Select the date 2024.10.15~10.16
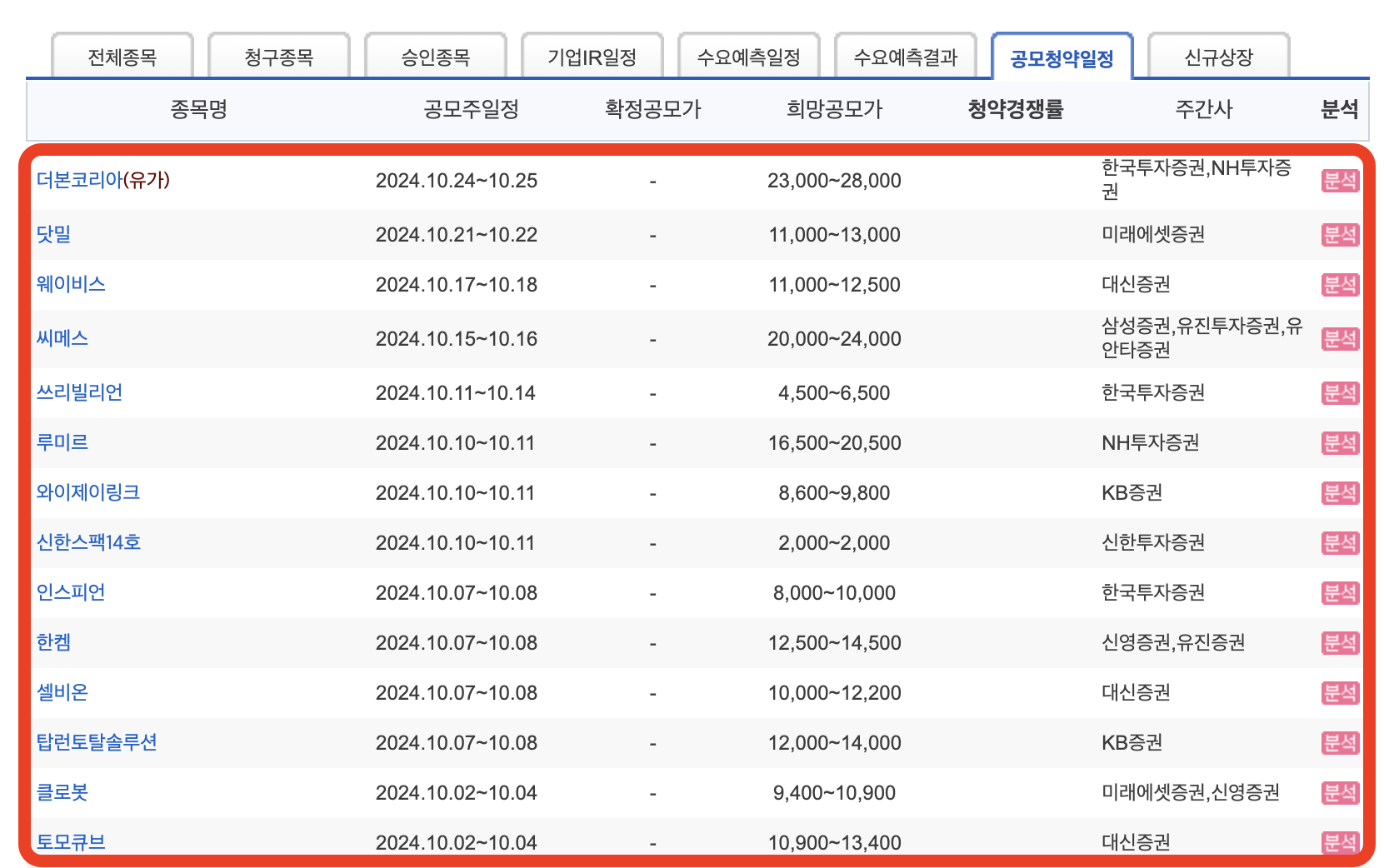The height and width of the screenshot is (868, 1384). 457,339
